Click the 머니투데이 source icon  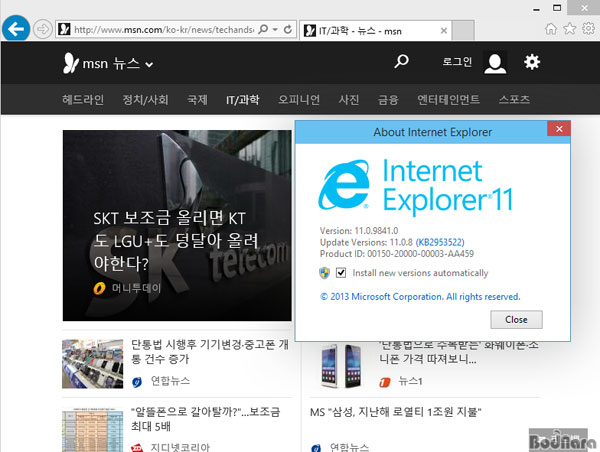[x=99, y=288]
